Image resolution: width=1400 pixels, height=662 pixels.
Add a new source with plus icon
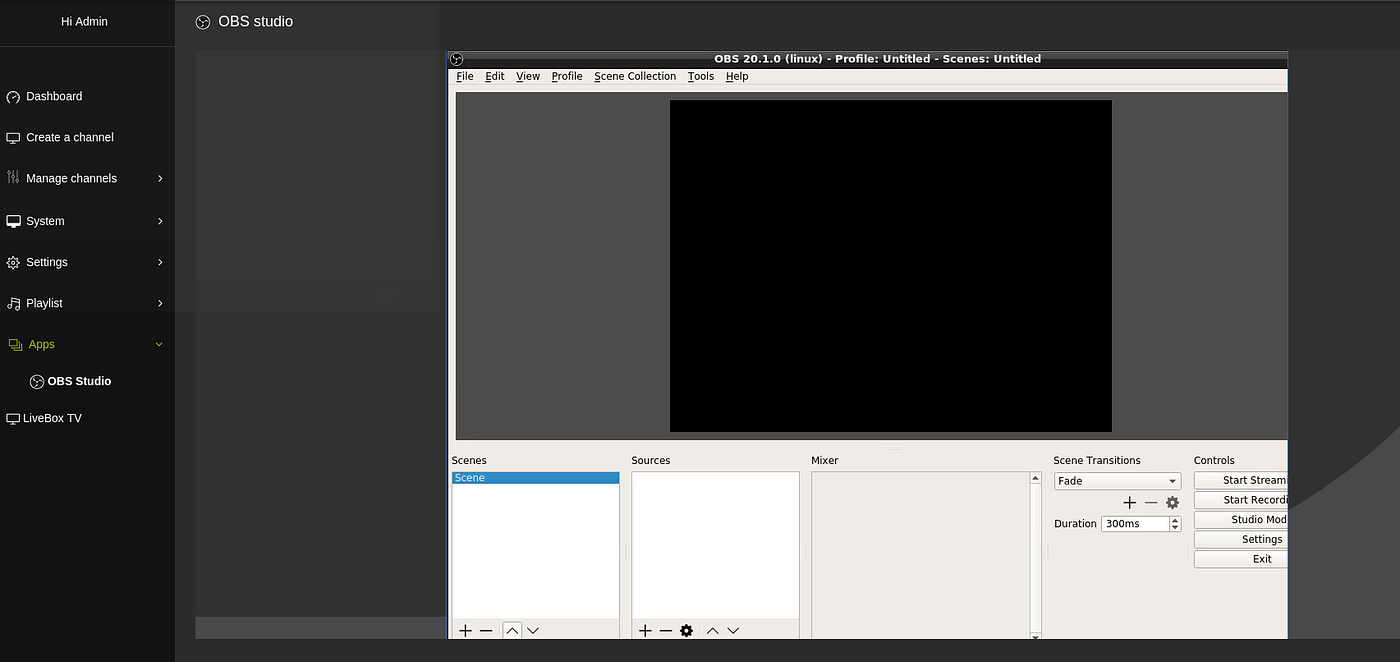pyautogui.click(x=645, y=631)
